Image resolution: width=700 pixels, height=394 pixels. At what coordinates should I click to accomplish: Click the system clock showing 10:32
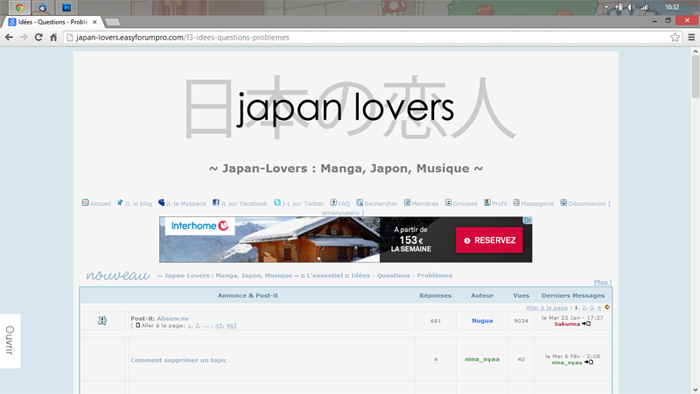[x=672, y=7]
